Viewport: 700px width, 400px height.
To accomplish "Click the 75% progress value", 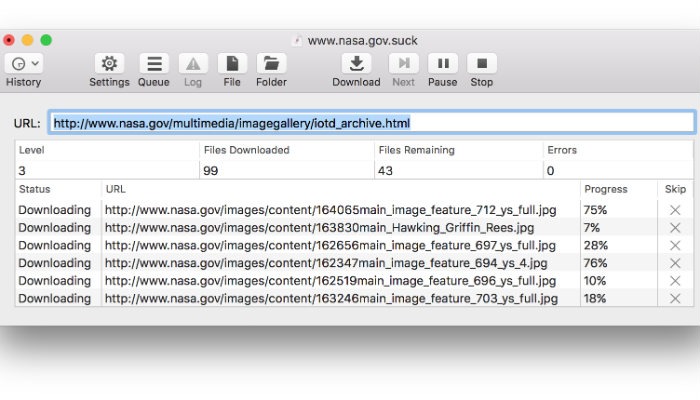I will point(595,210).
